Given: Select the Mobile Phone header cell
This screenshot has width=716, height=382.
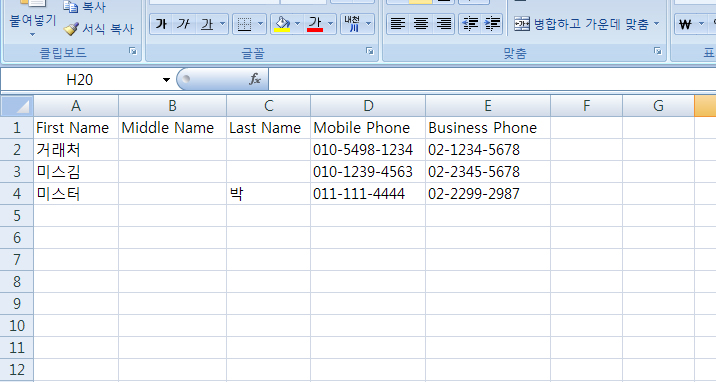Looking at the screenshot, I should [368, 128].
